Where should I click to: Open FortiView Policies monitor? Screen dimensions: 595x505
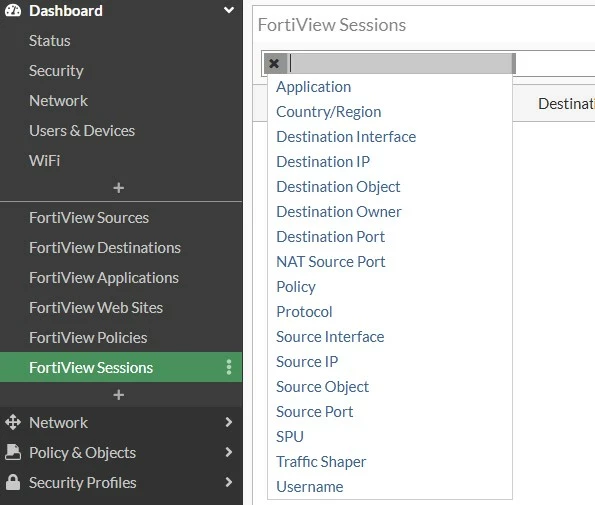click(x=88, y=338)
